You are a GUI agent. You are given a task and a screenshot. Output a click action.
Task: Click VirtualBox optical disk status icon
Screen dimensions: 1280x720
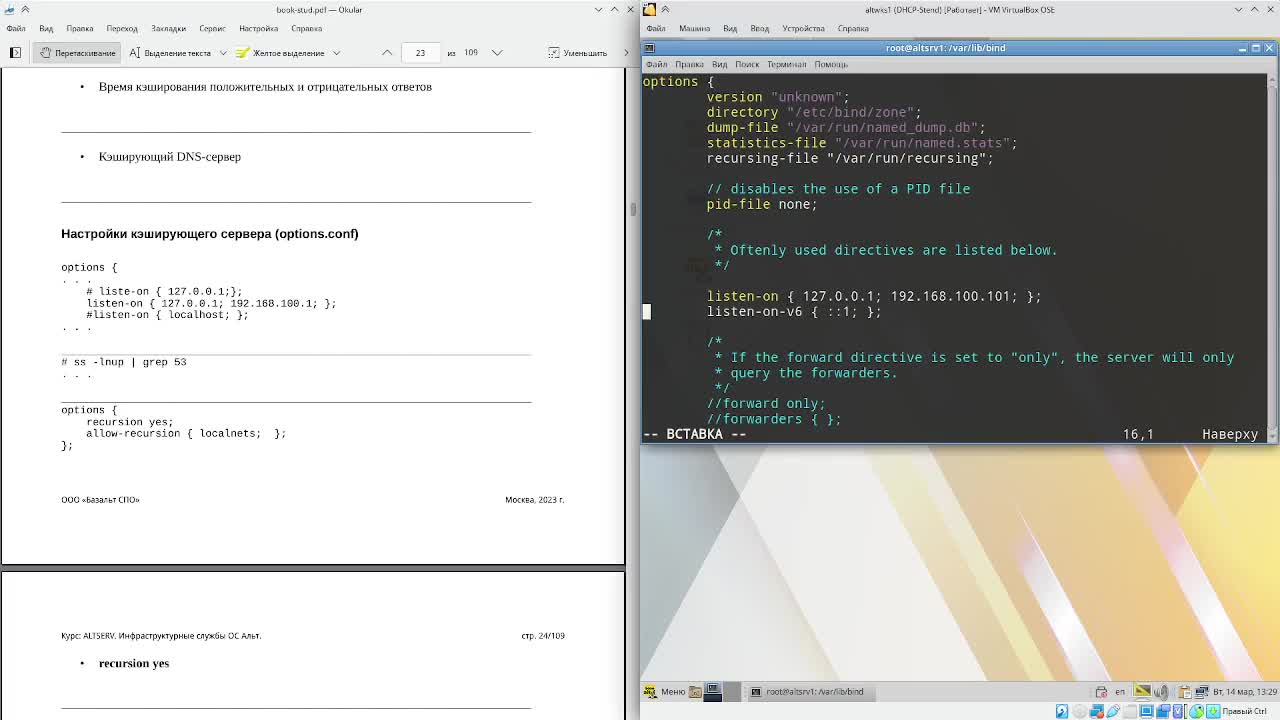[x=1079, y=711]
